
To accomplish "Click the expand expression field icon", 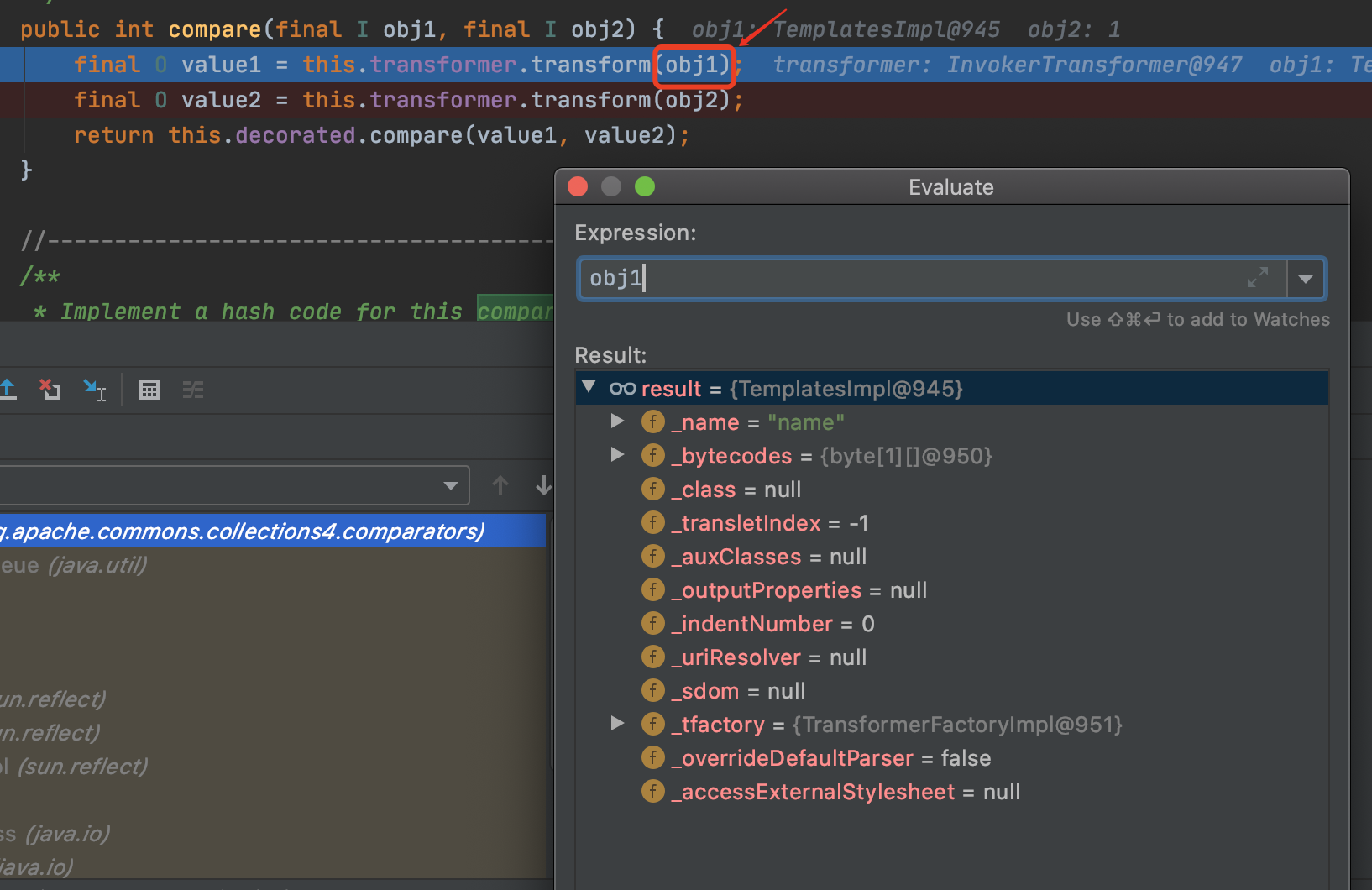I will 1257,278.
